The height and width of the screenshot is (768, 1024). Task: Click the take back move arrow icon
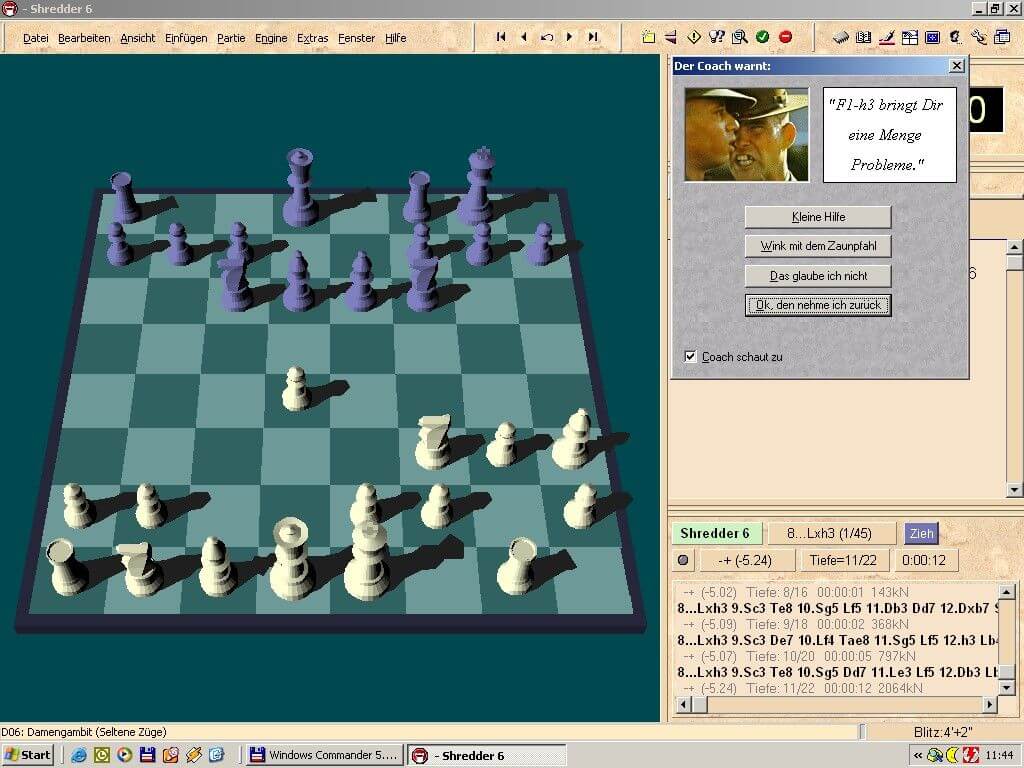coord(547,37)
